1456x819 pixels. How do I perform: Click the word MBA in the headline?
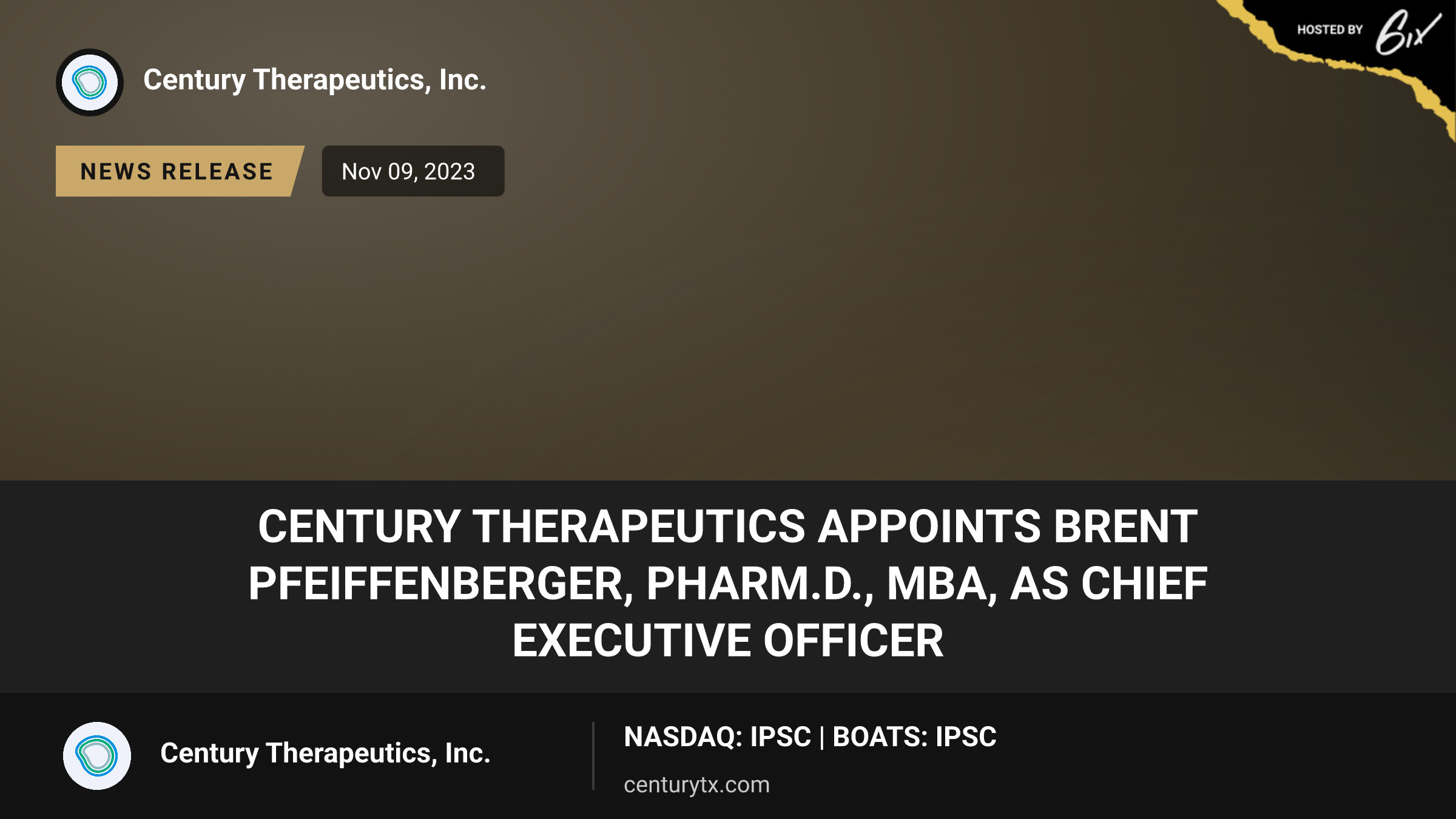(942, 584)
